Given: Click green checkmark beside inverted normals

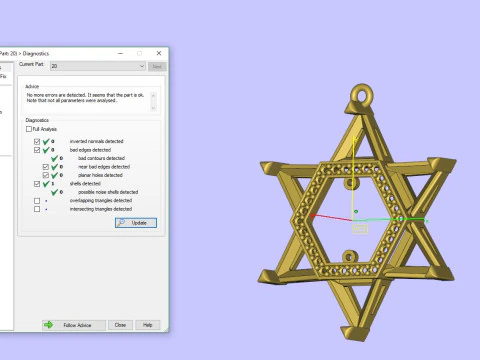Looking at the screenshot, I should coord(46,141).
